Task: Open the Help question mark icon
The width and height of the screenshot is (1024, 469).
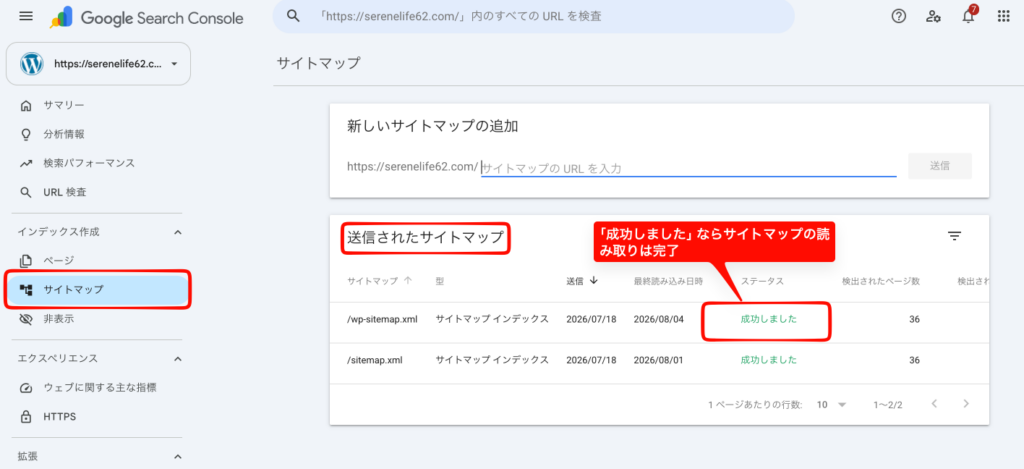Action: (x=899, y=17)
